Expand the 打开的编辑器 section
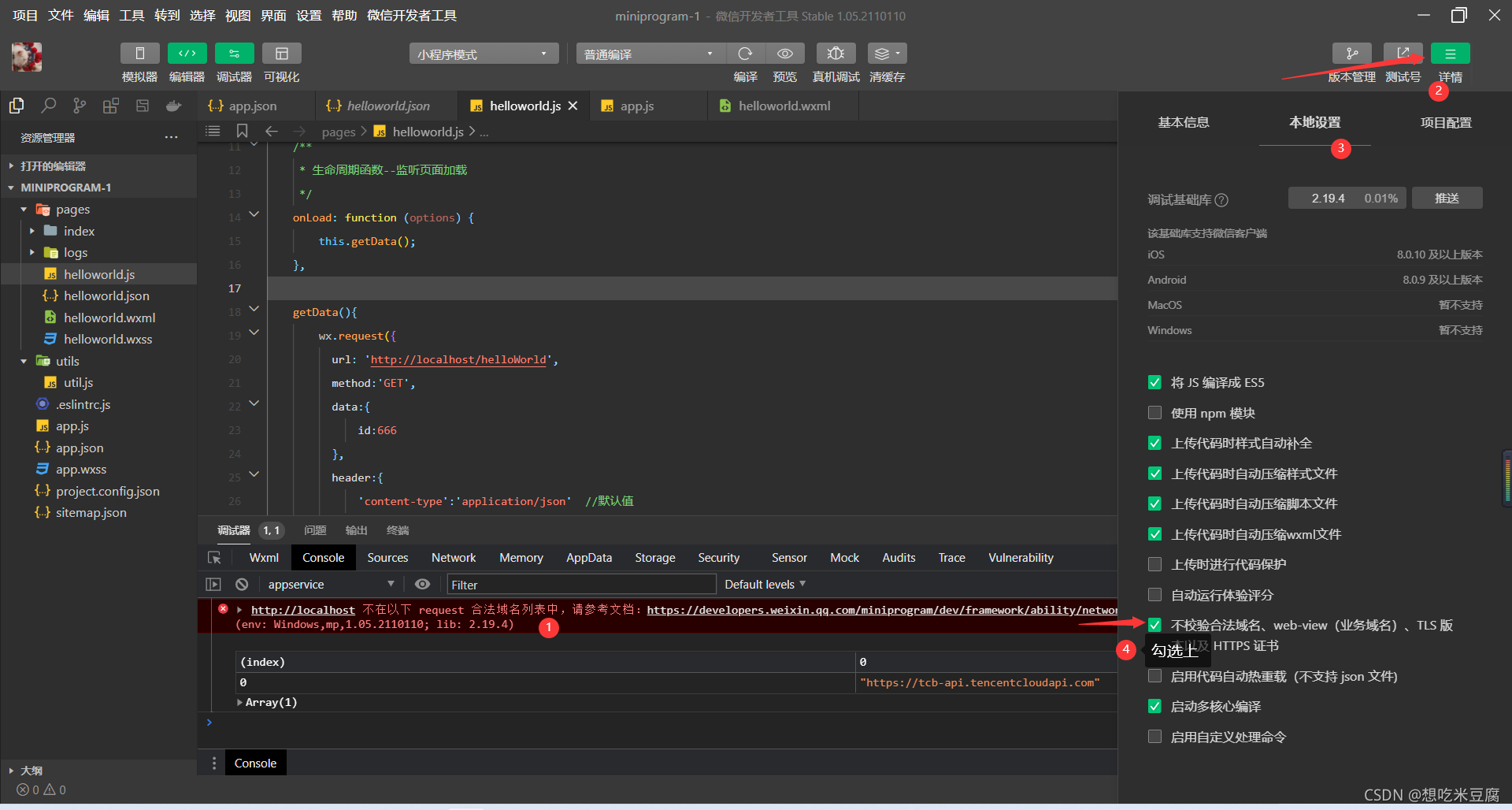The image size is (1512, 810). tap(11, 166)
